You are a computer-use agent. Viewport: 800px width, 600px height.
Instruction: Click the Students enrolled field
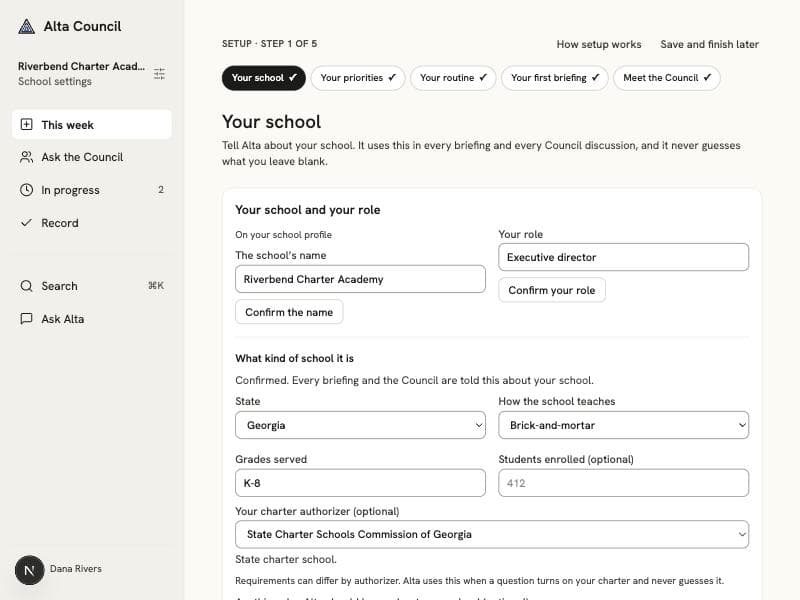[623, 483]
